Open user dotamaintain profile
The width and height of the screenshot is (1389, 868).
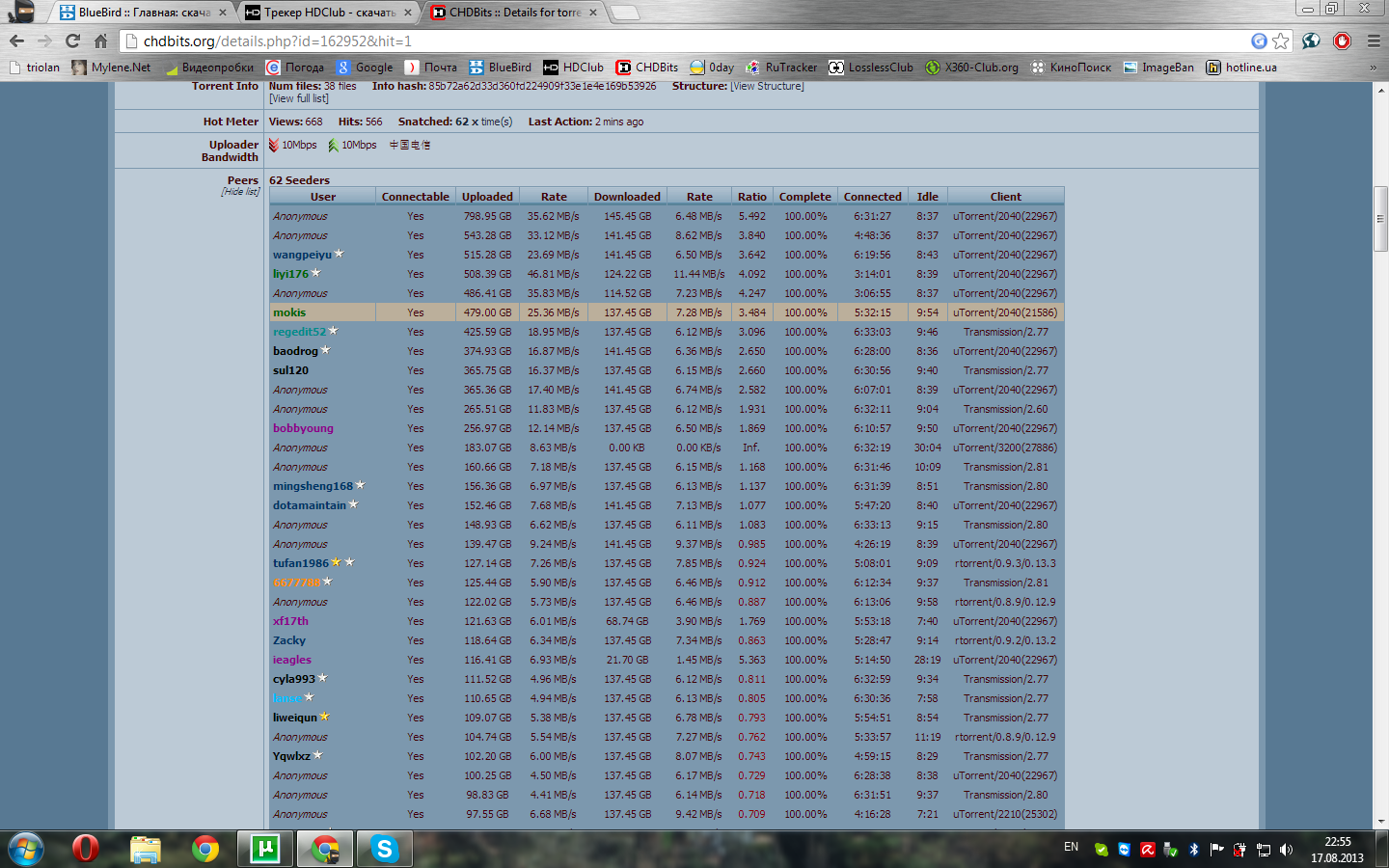tap(309, 505)
